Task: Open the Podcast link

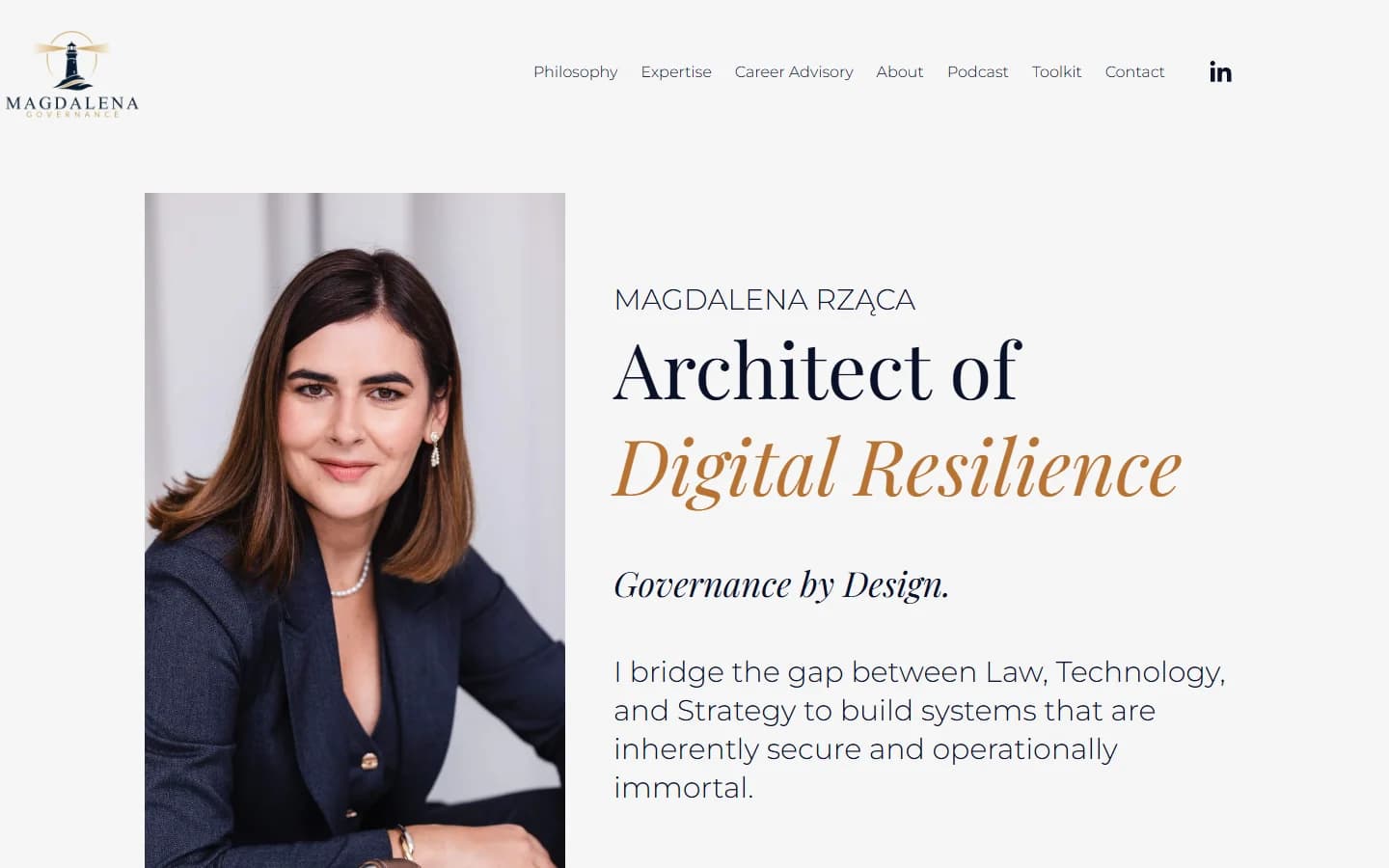Action: (977, 72)
